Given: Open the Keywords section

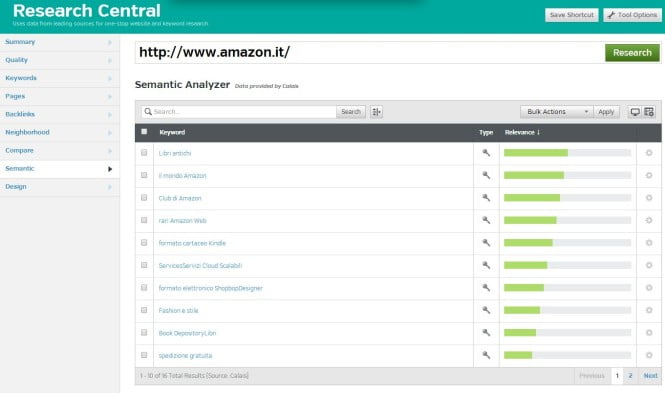Looking at the screenshot, I should tap(59, 78).
